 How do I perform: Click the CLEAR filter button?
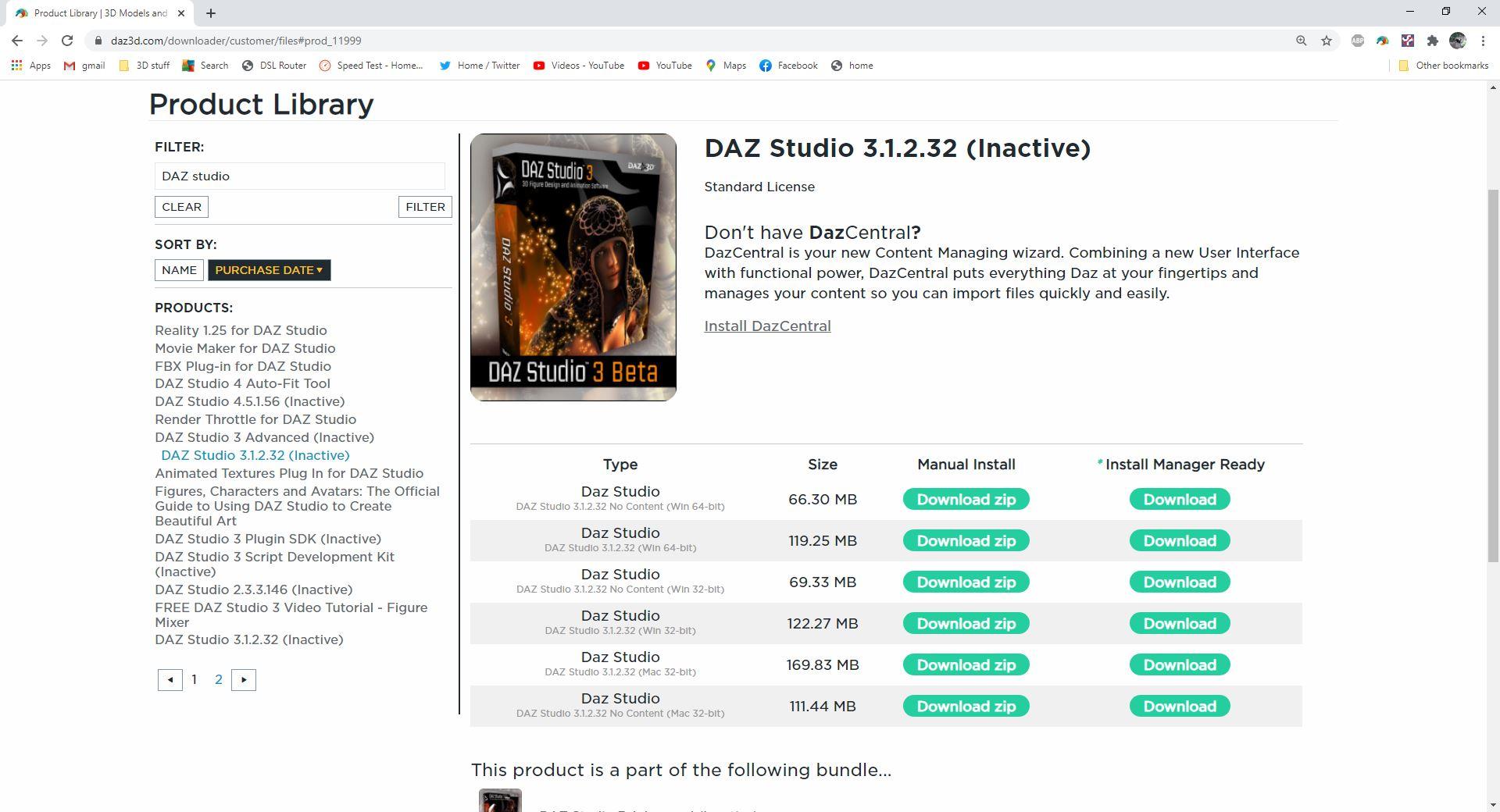(x=182, y=207)
